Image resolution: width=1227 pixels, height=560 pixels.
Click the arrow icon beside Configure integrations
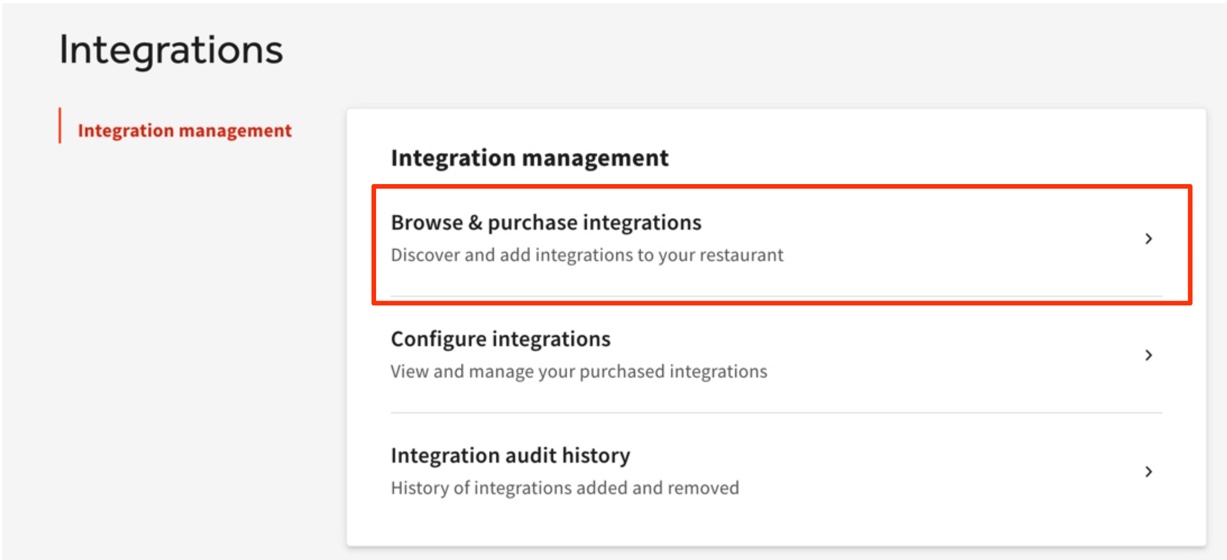[1148, 355]
